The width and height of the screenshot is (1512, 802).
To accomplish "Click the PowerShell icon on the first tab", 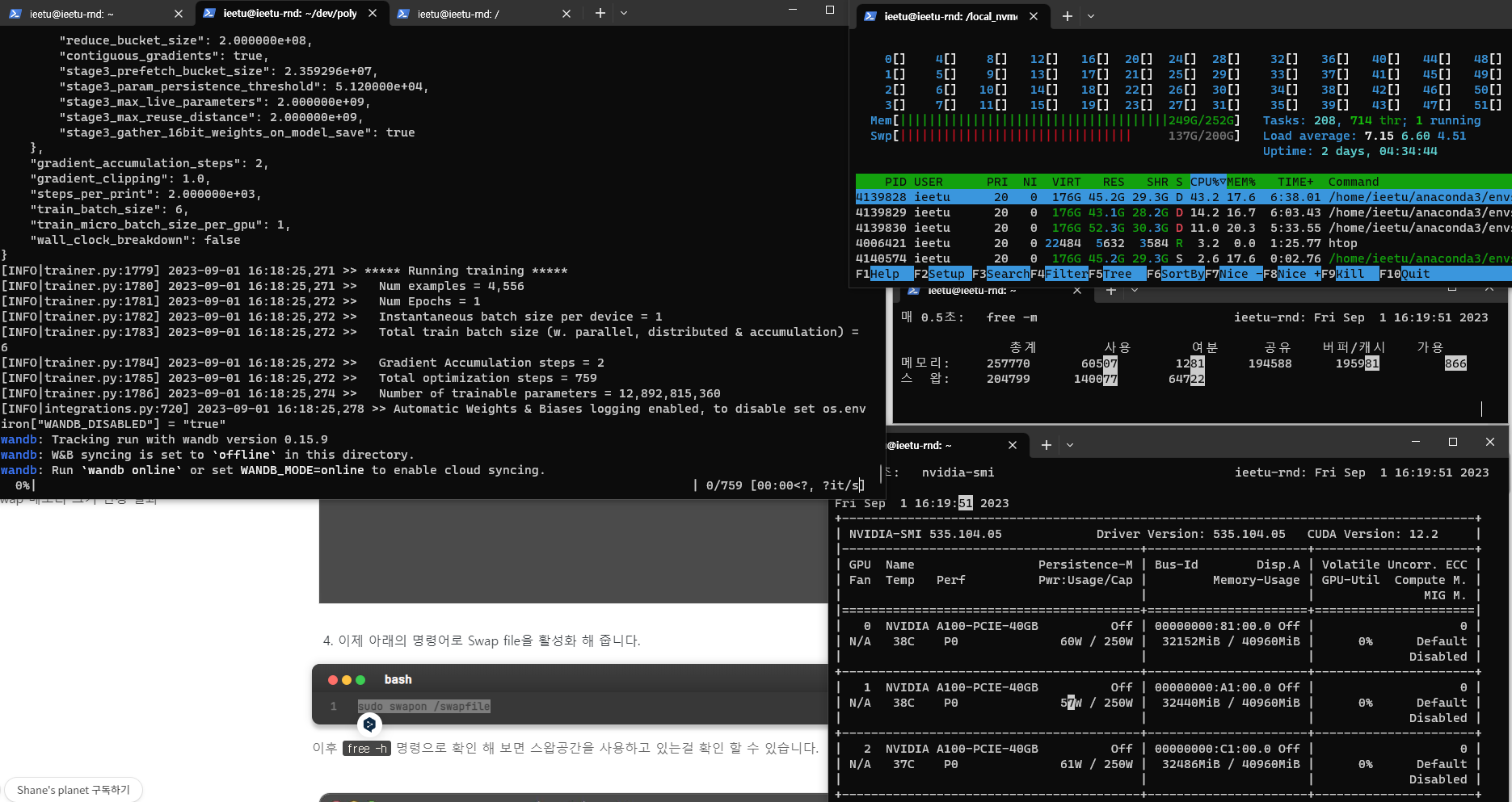I will click(15, 14).
